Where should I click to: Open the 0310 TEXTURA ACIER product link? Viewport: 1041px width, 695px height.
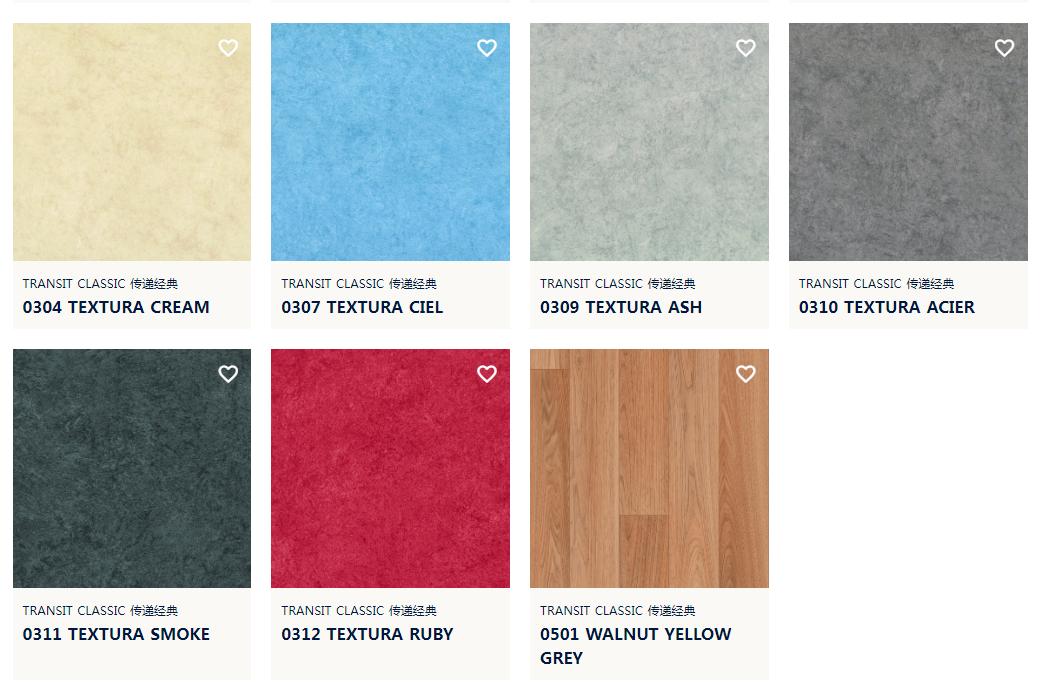click(887, 307)
